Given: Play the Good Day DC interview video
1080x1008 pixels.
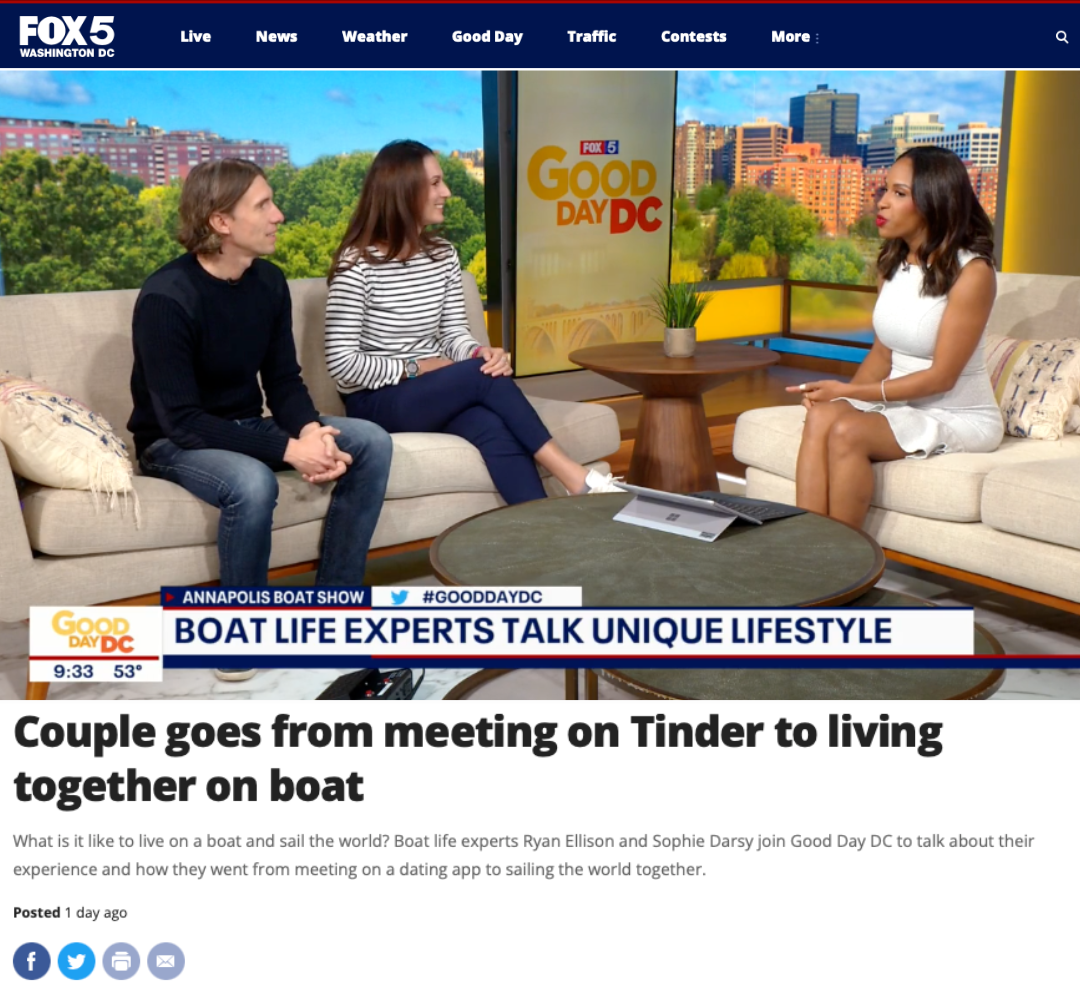Looking at the screenshot, I should coord(540,384).
